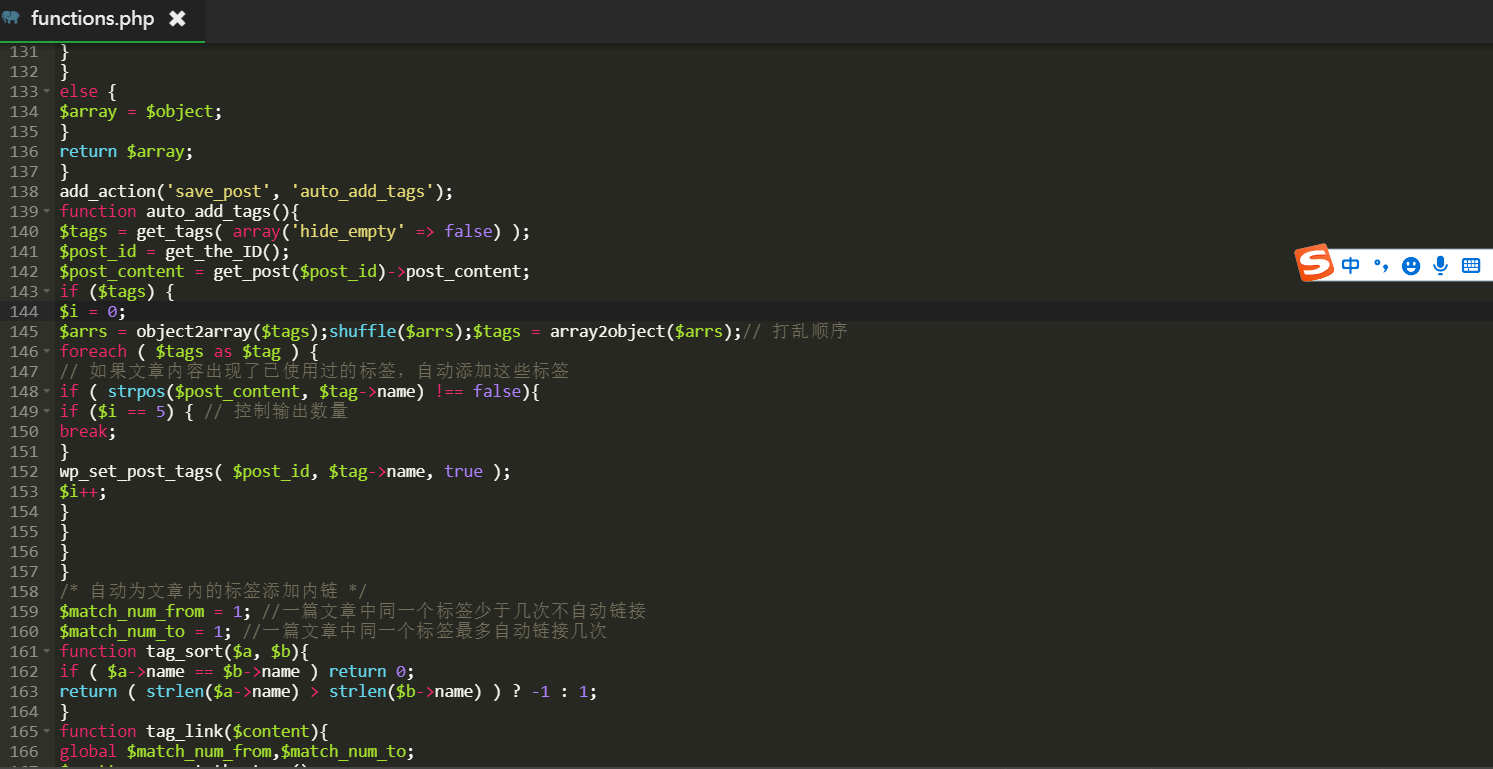
Task: Fold the auto_add_tags function at line 139
Action: coord(47,211)
